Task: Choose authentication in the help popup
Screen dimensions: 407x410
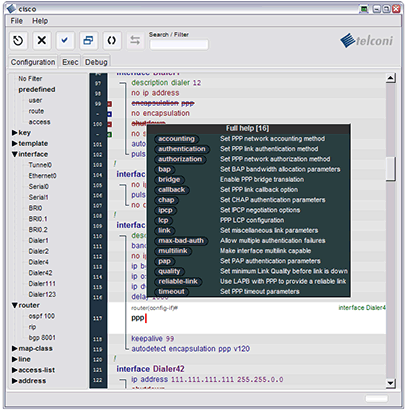Action: click(x=182, y=149)
